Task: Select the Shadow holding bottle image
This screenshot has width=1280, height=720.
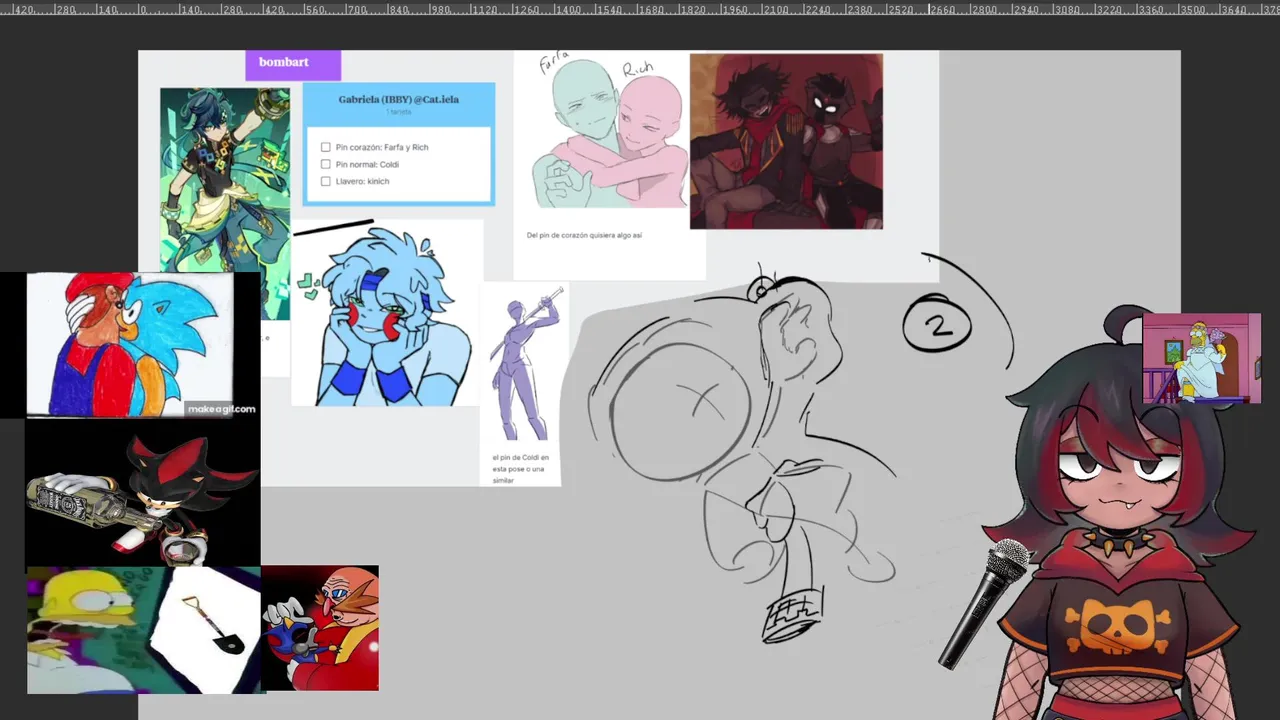Action: click(143, 492)
